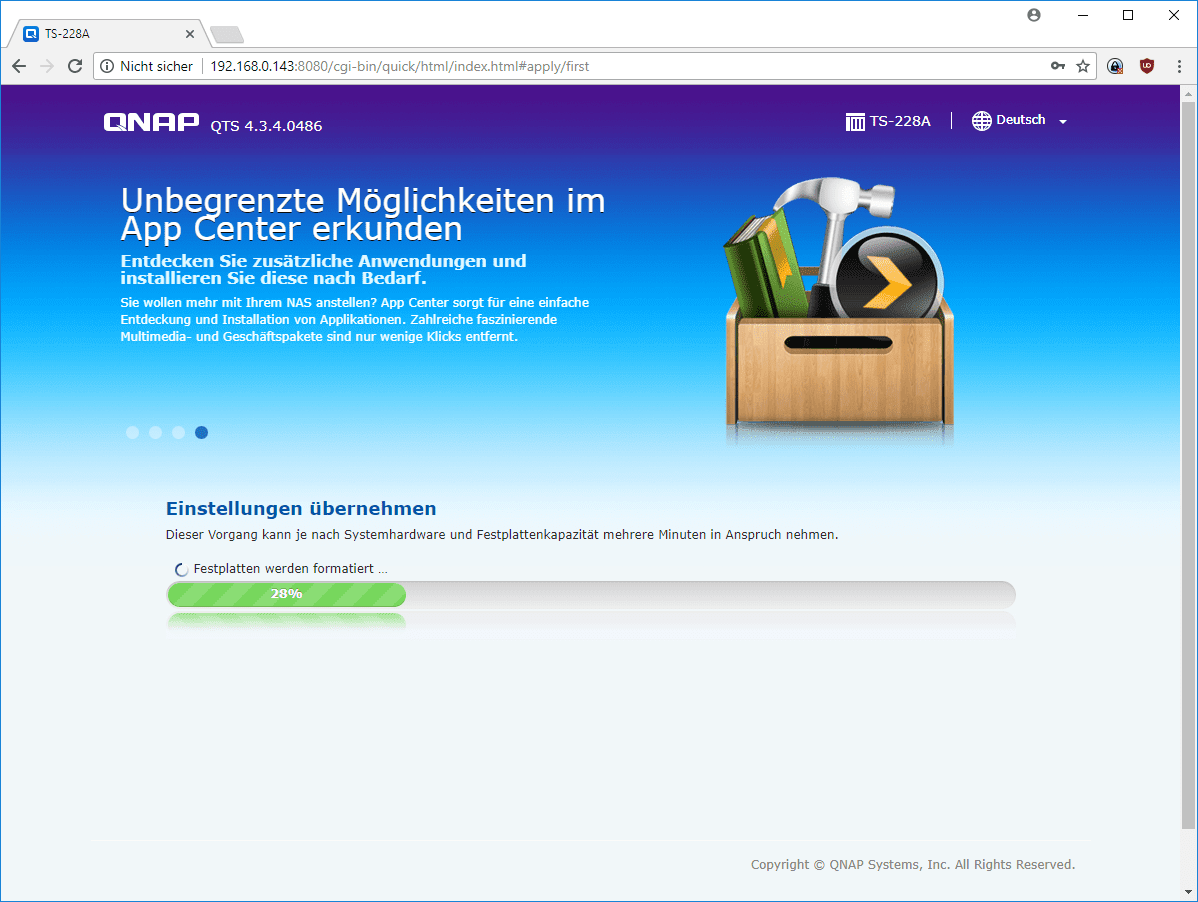
Task: Select the first carousel dot
Action: [x=132, y=432]
